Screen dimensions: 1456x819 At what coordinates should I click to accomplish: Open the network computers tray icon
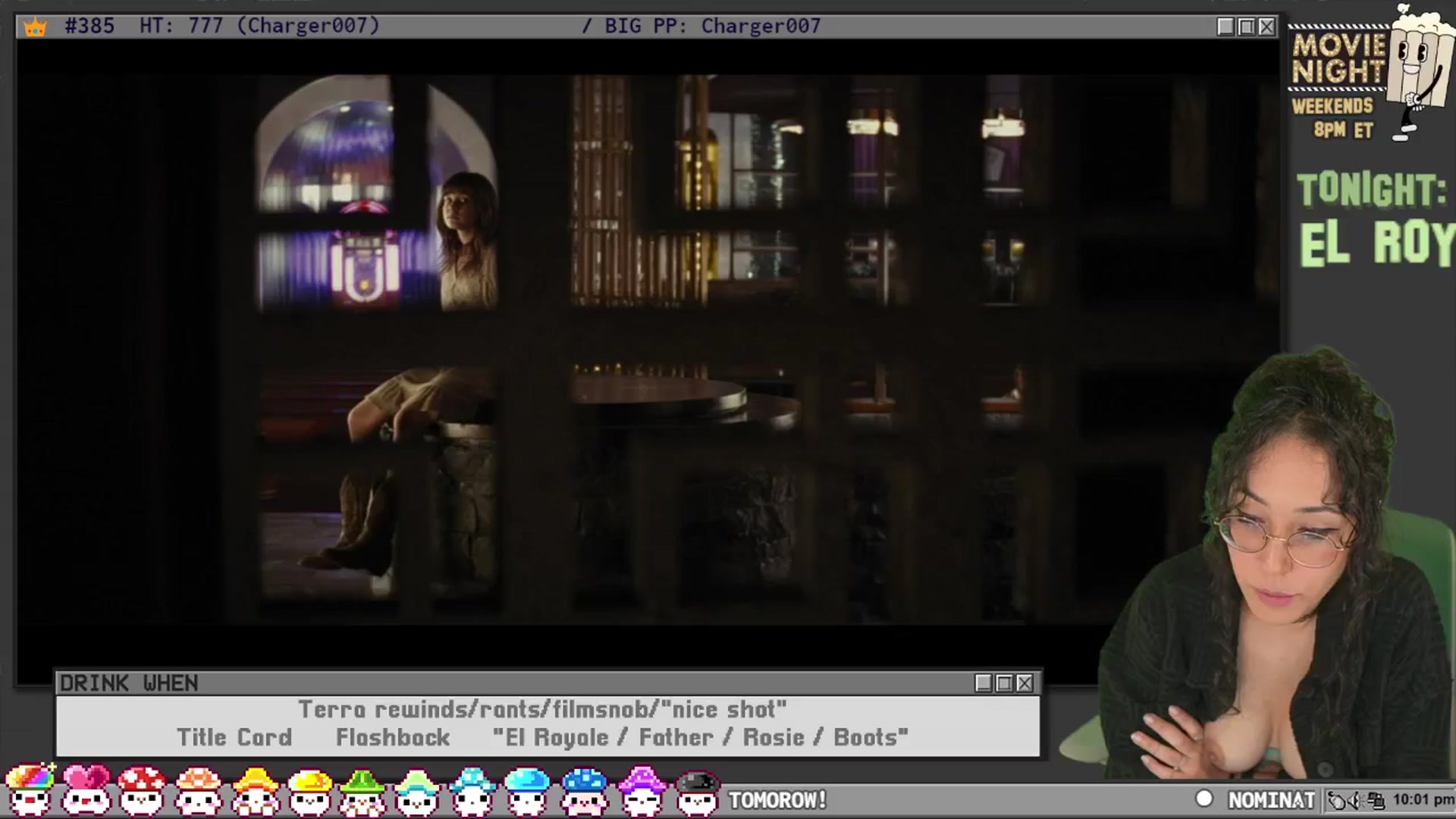coord(1376,800)
